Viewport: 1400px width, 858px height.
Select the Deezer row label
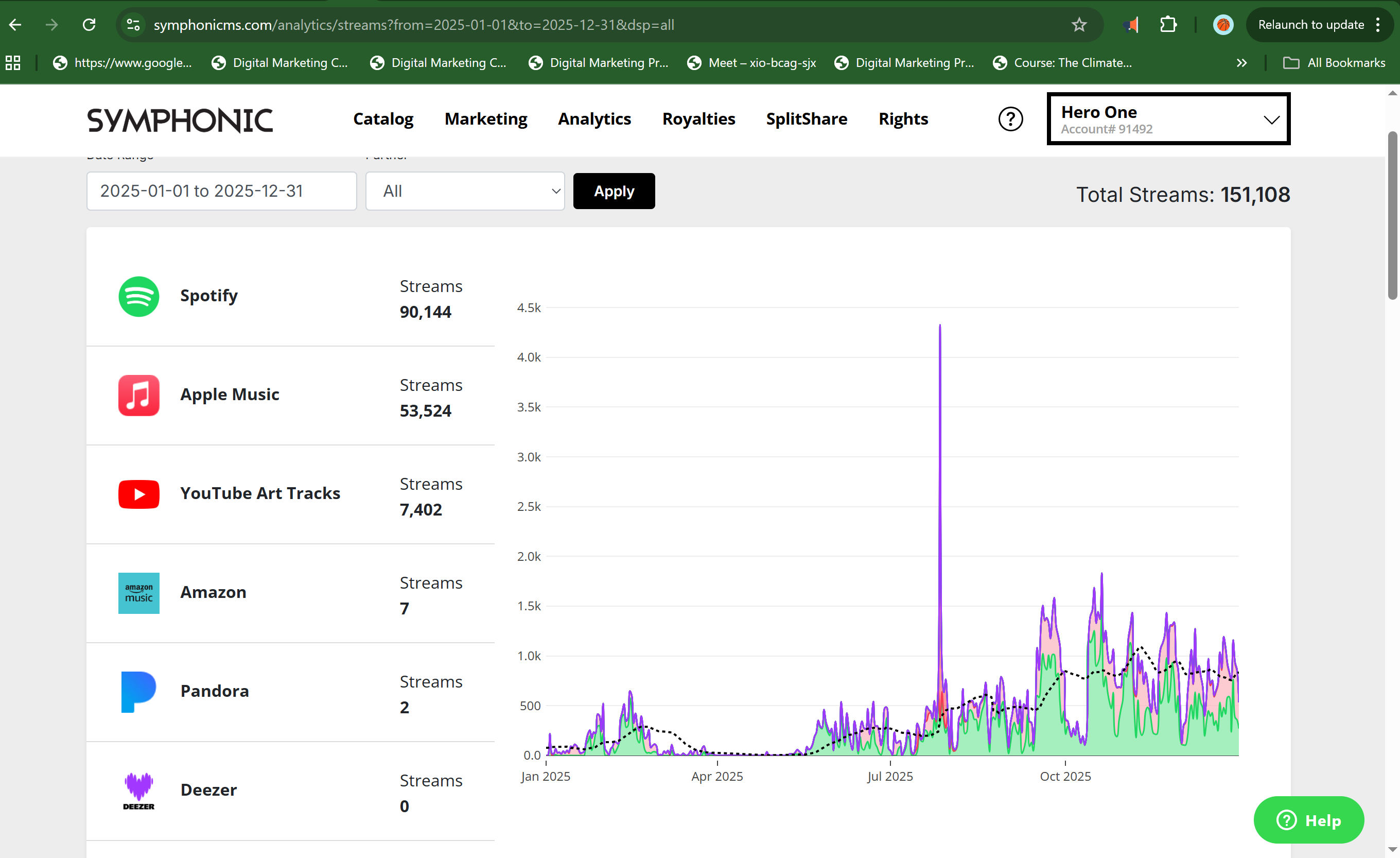[x=208, y=790]
